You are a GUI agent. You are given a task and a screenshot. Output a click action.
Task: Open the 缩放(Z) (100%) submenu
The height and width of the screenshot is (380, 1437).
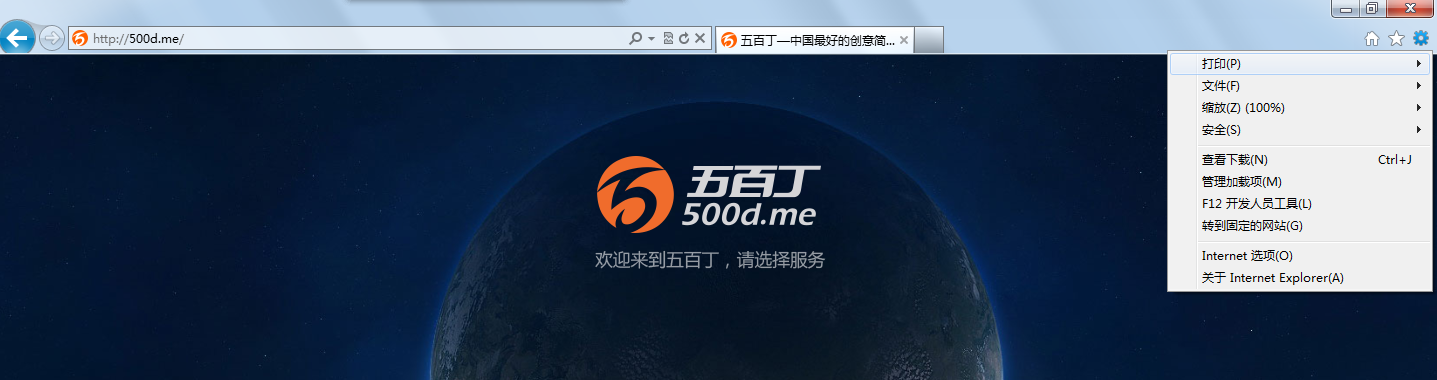(1299, 108)
